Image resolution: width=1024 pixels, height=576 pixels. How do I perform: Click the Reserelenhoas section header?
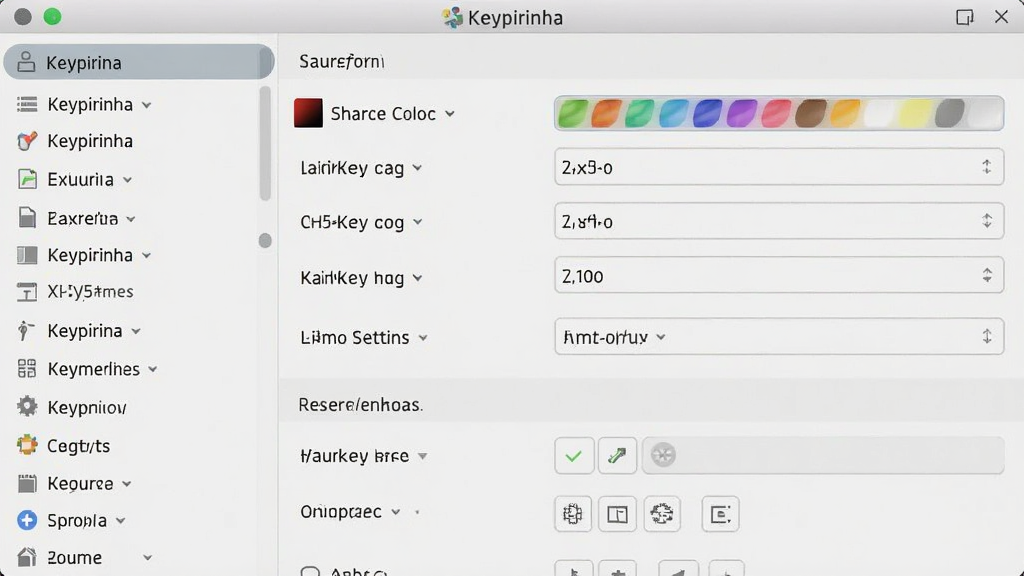point(360,404)
